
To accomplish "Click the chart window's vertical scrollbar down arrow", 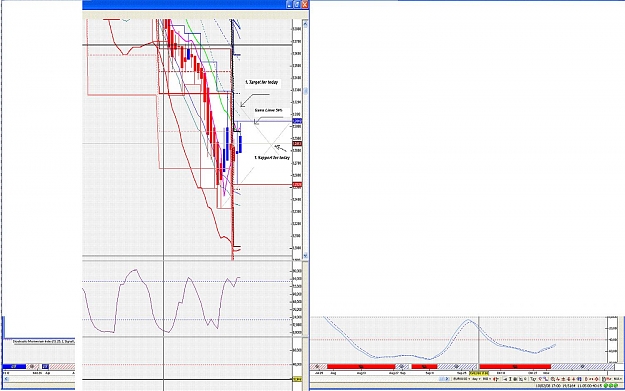I will click(306, 255).
